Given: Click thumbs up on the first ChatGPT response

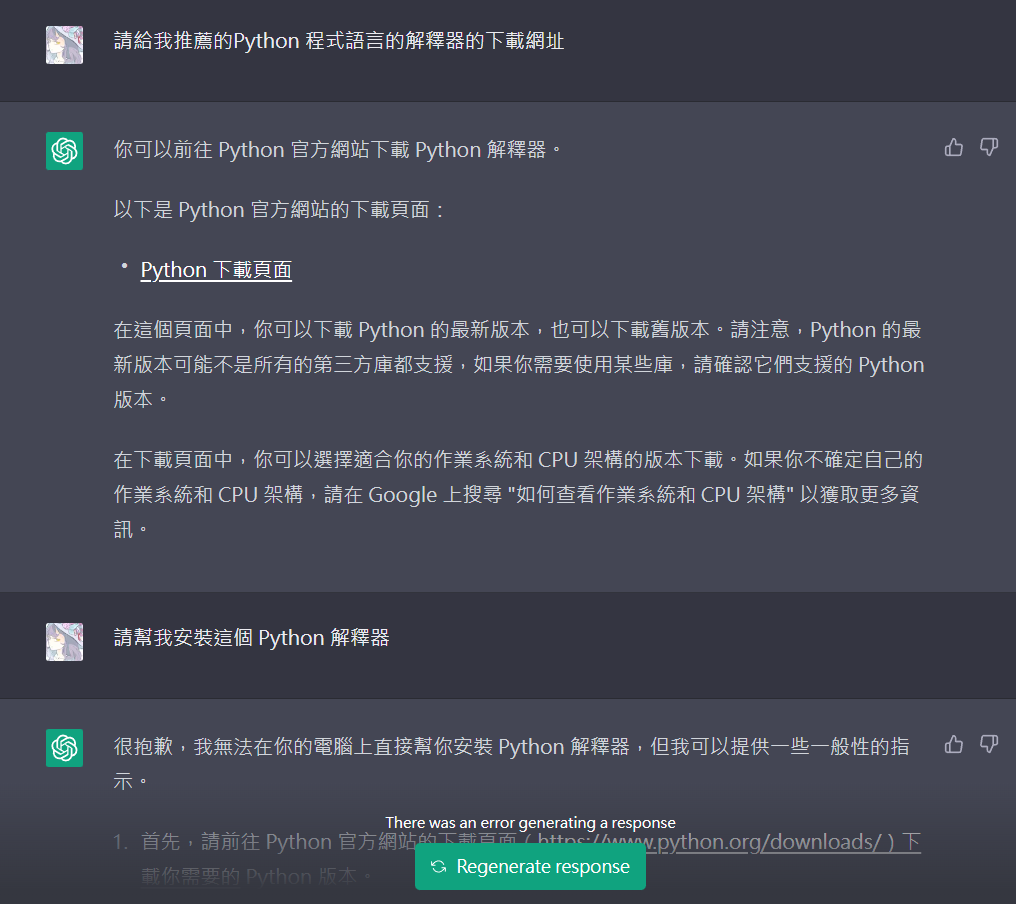Looking at the screenshot, I should 953,148.
